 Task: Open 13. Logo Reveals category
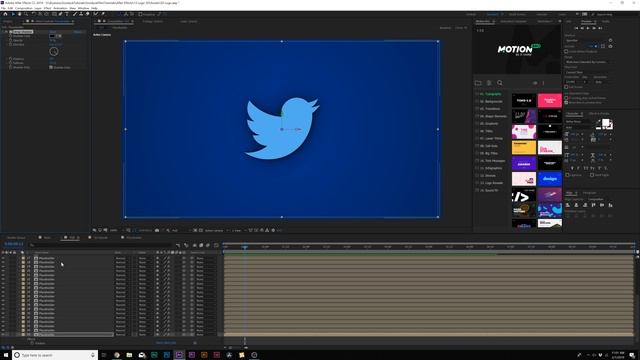click(x=491, y=183)
